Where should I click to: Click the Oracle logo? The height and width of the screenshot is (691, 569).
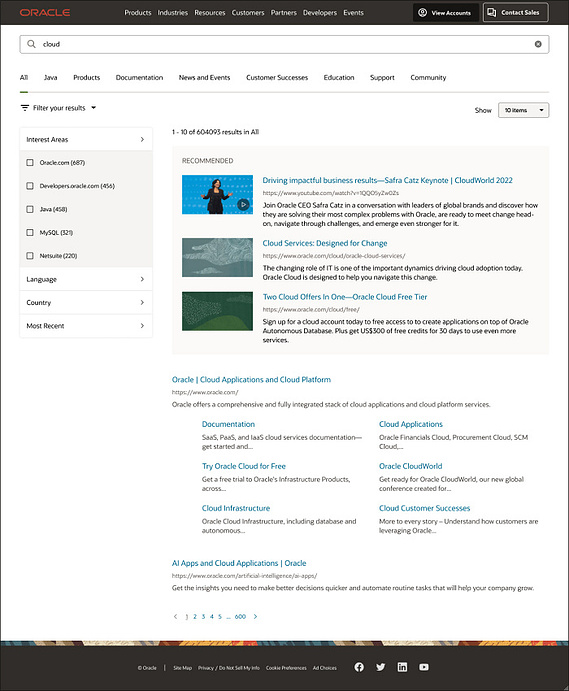click(x=45, y=12)
